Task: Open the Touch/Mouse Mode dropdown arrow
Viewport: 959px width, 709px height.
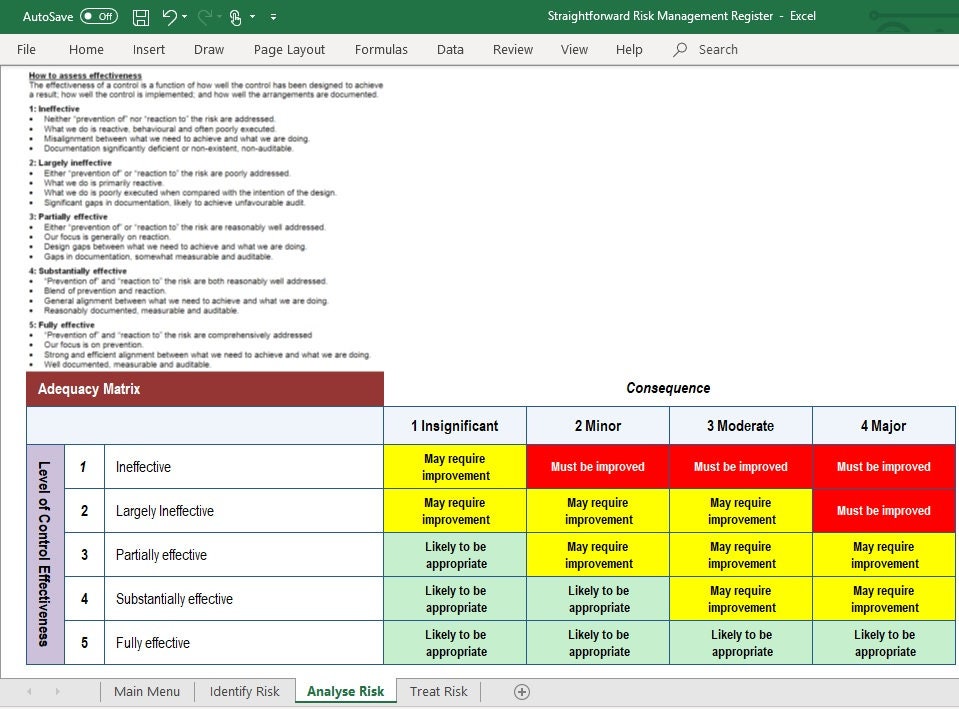Action: tap(252, 17)
